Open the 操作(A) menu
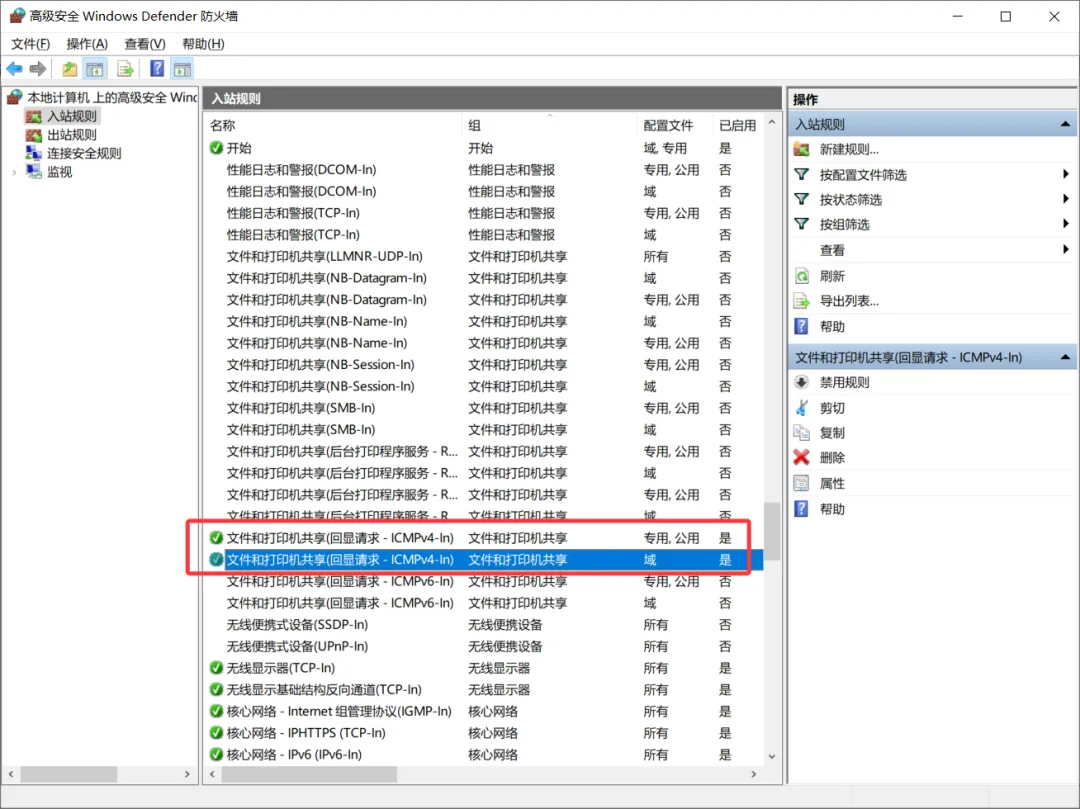The image size is (1080, 809). (x=87, y=44)
